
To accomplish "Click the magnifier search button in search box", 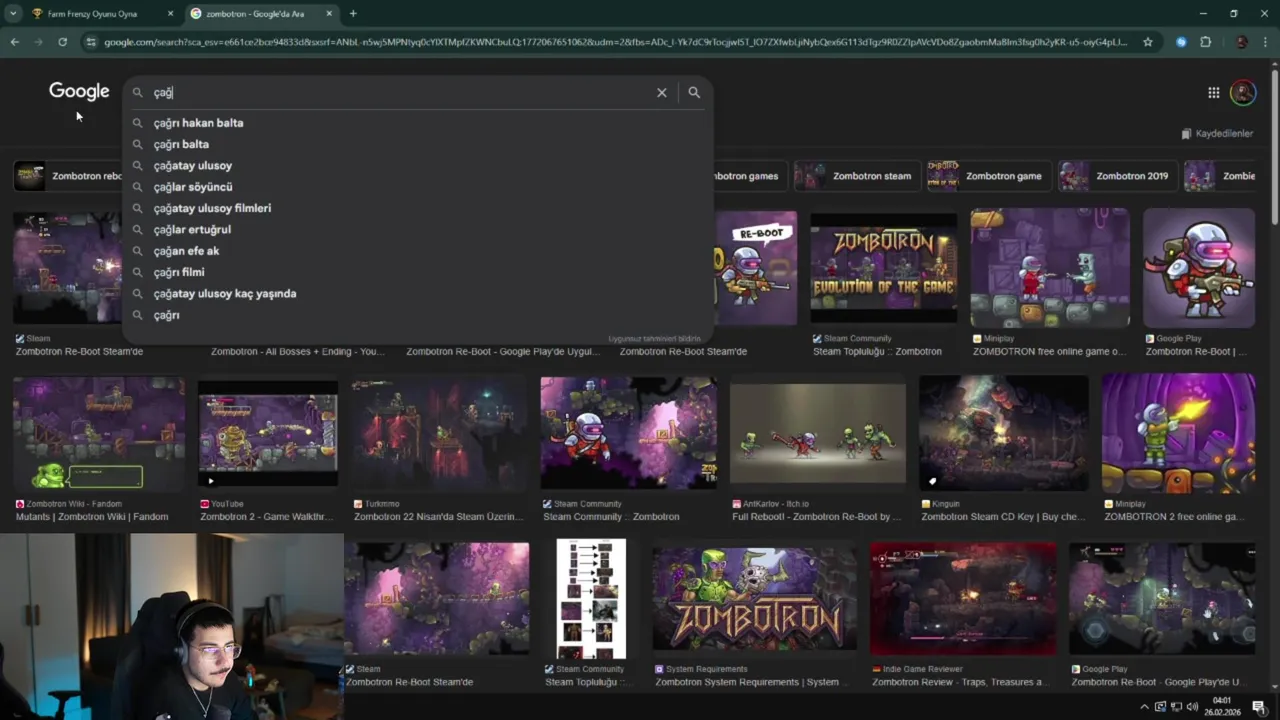I will [694, 92].
